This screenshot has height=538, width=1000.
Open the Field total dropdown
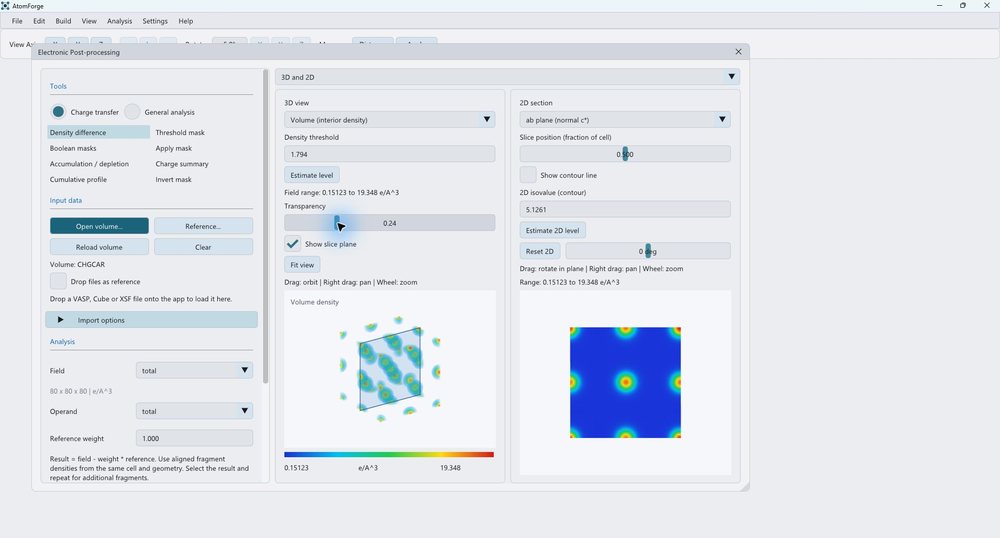[194, 370]
